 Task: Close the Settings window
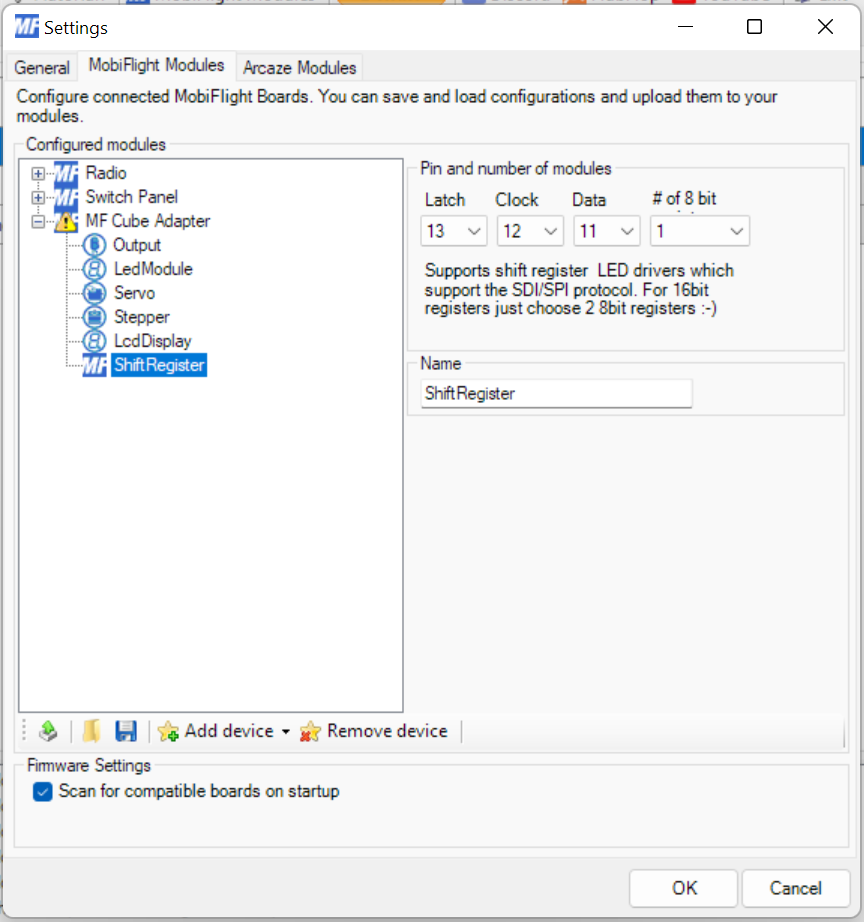point(825,26)
